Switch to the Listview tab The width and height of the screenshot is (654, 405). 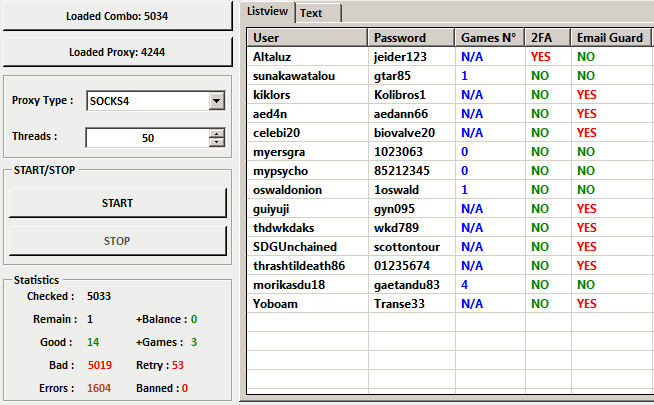[269, 12]
